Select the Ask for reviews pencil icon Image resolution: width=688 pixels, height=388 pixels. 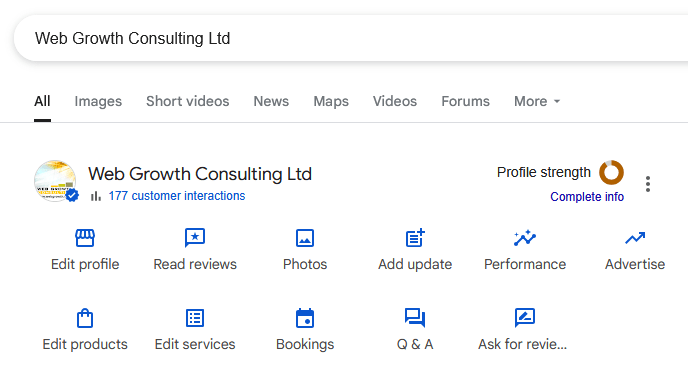point(525,318)
